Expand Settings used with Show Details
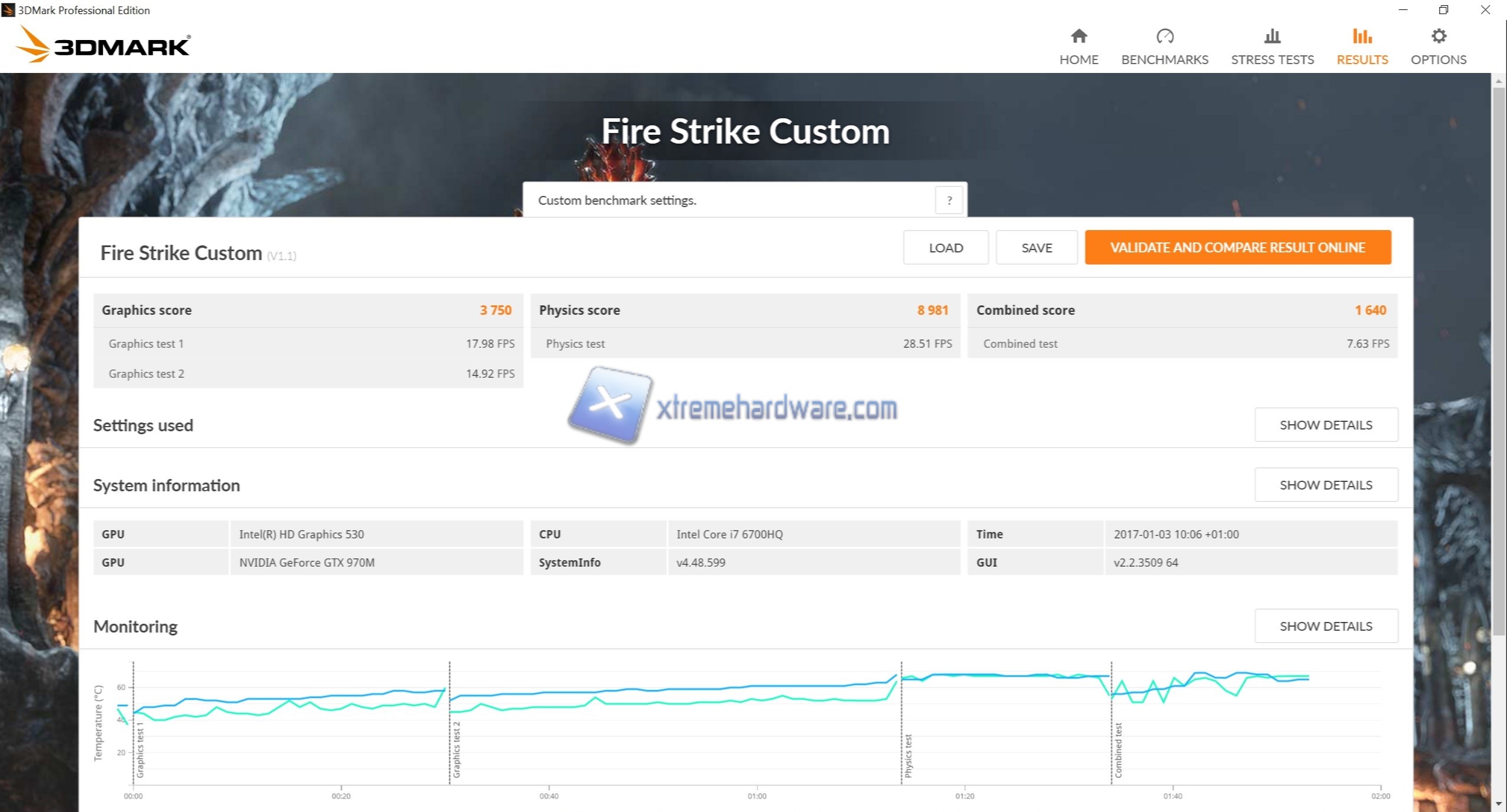The height and width of the screenshot is (812, 1507). (x=1326, y=425)
